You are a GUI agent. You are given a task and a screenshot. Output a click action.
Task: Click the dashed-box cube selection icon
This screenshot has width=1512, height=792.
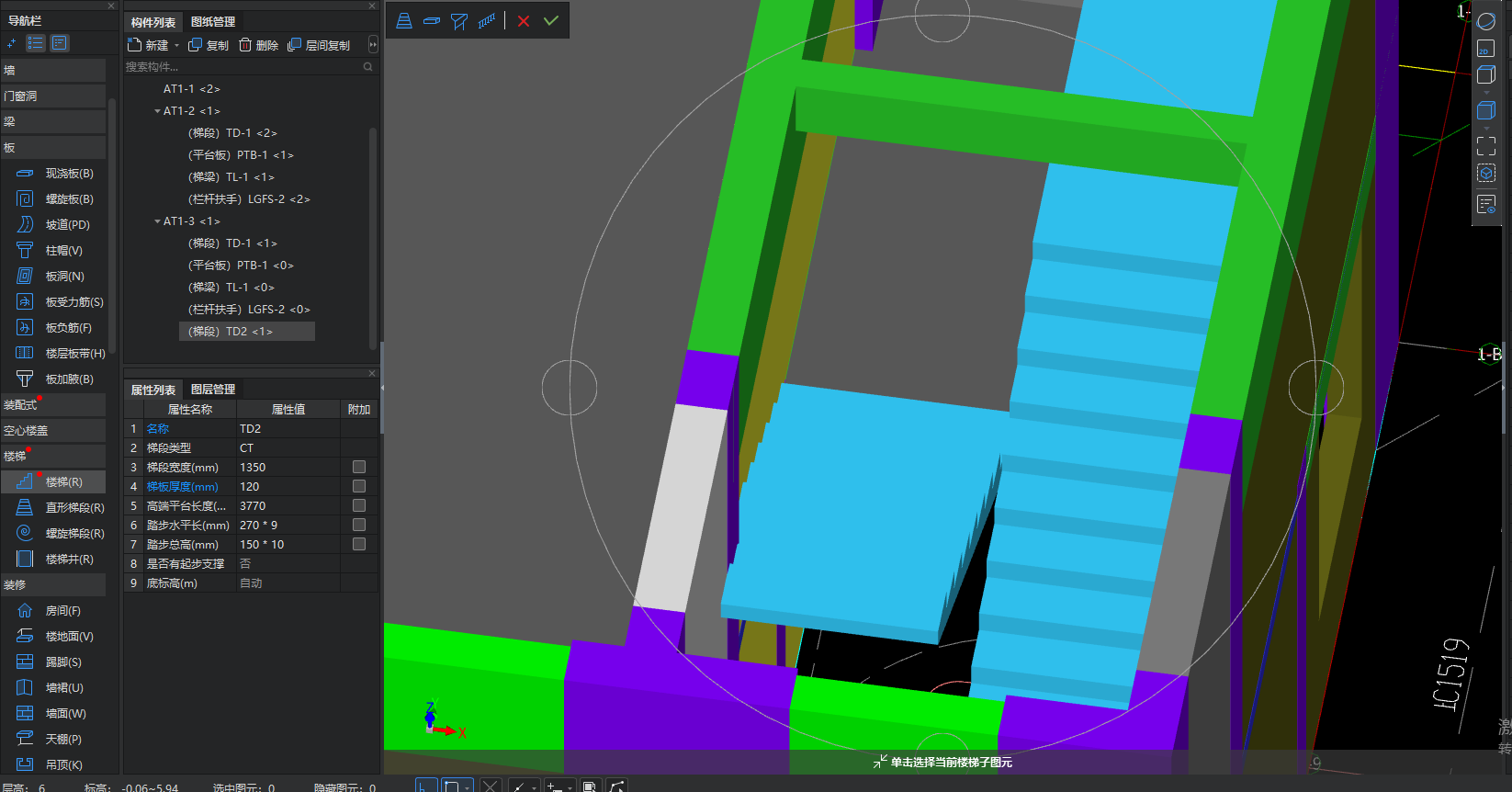pos(1486,173)
